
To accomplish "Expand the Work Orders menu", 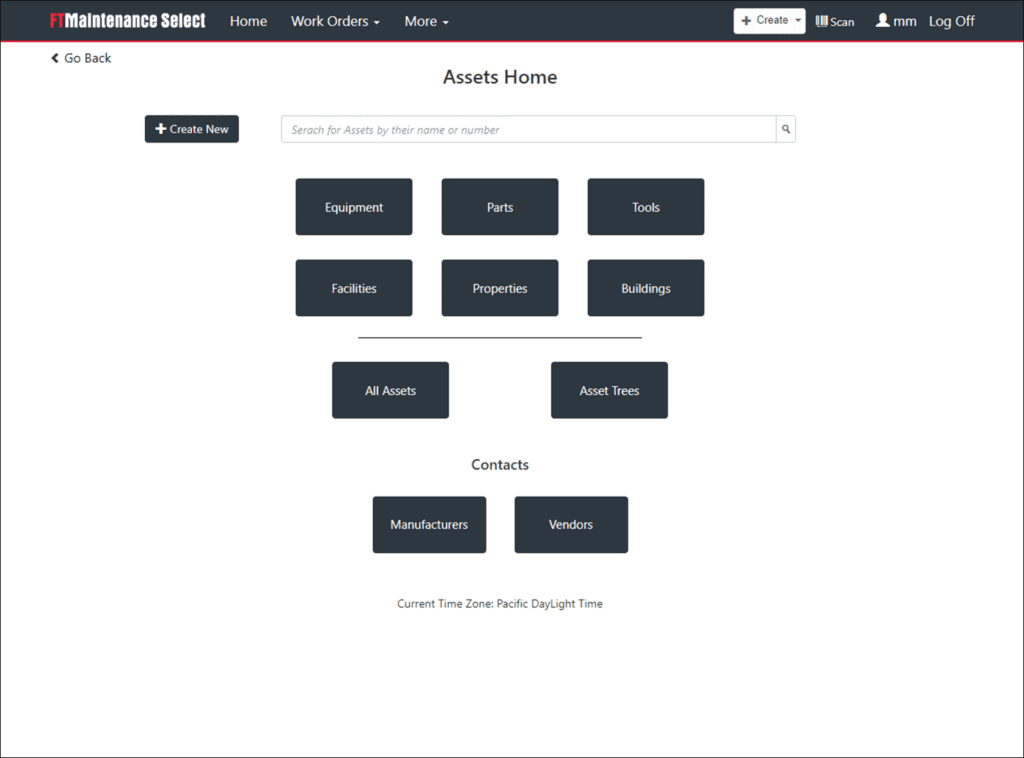I will [335, 21].
